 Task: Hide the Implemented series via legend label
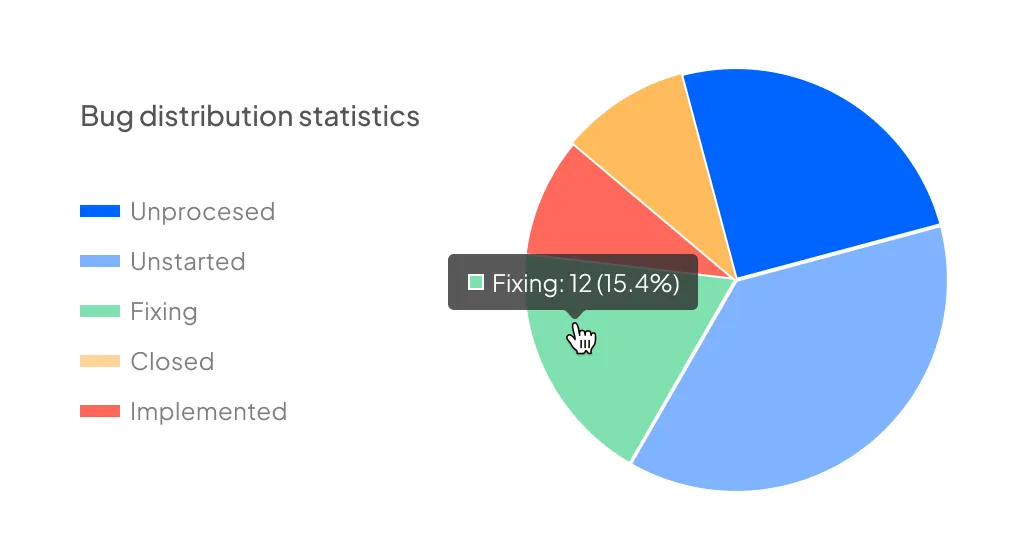pyautogui.click(x=208, y=412)
